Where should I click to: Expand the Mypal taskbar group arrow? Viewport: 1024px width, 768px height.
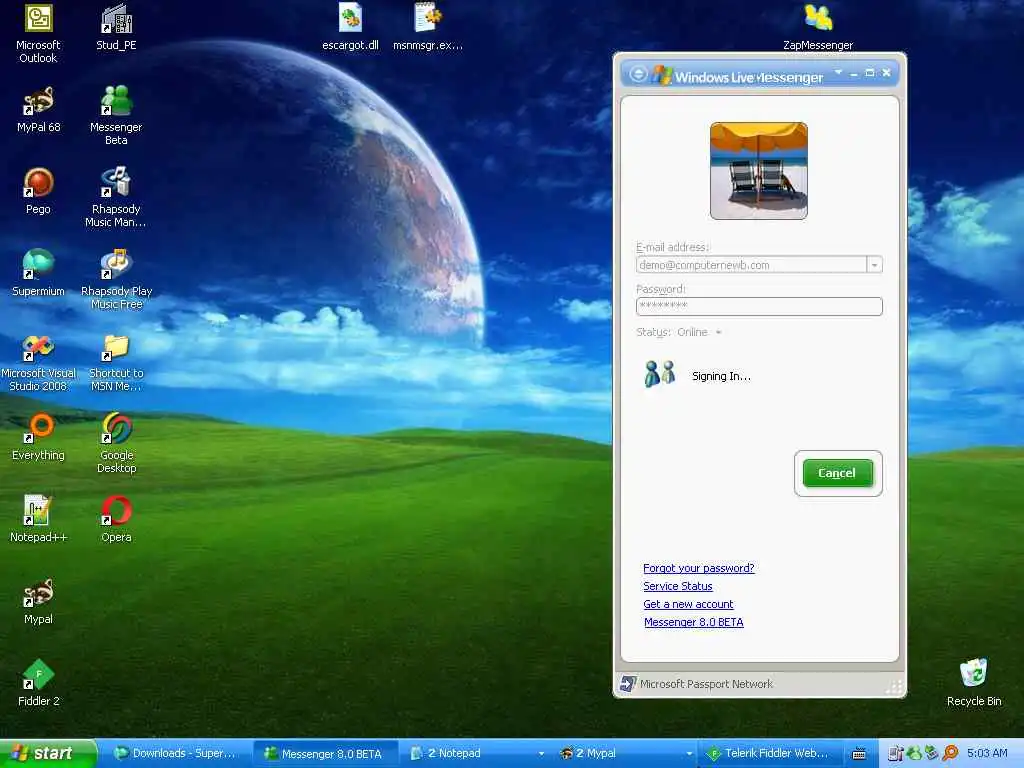pyautogui.click(x=689, y=754)
